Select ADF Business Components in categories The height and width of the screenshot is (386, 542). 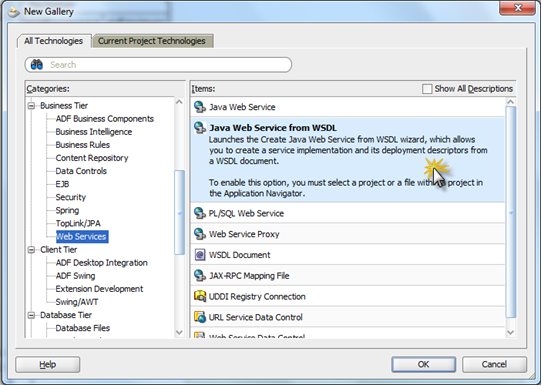point(104,119)
